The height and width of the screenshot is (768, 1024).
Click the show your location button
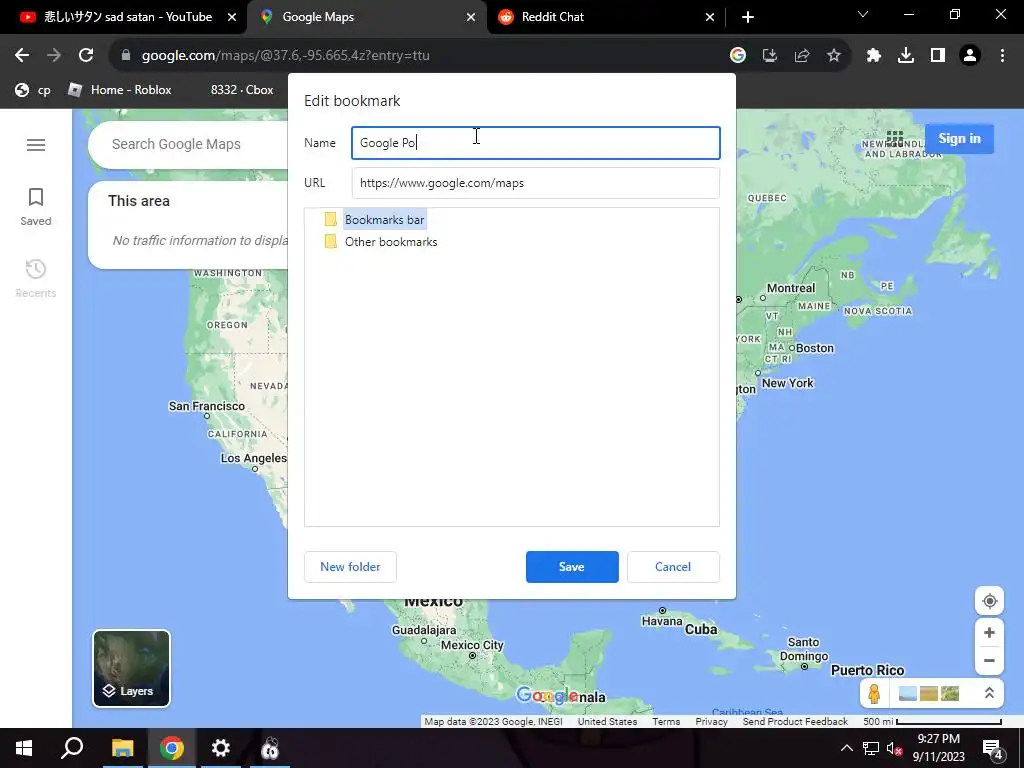coord(989,601)
